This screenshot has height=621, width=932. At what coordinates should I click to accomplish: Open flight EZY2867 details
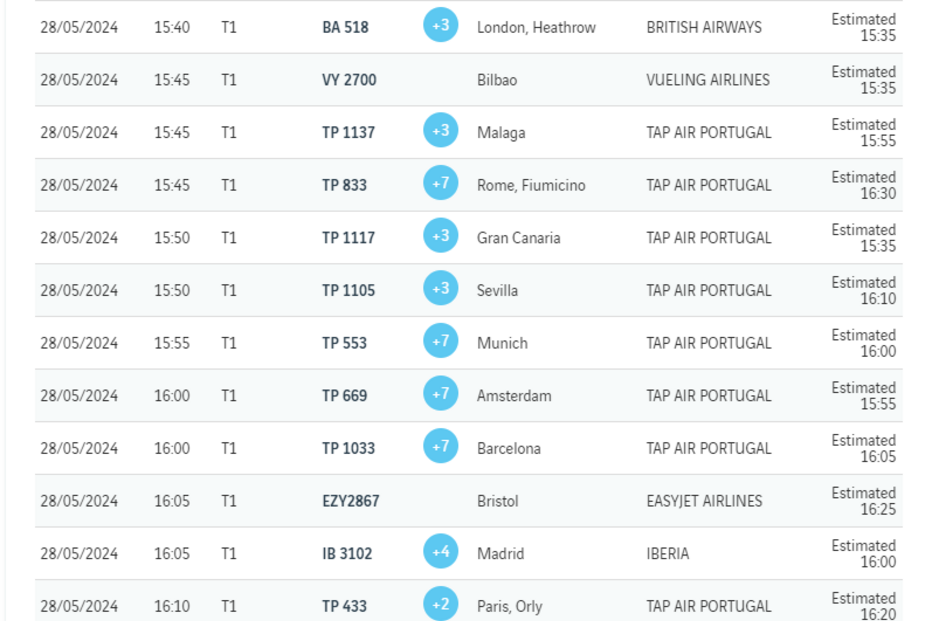click(350, 501)
